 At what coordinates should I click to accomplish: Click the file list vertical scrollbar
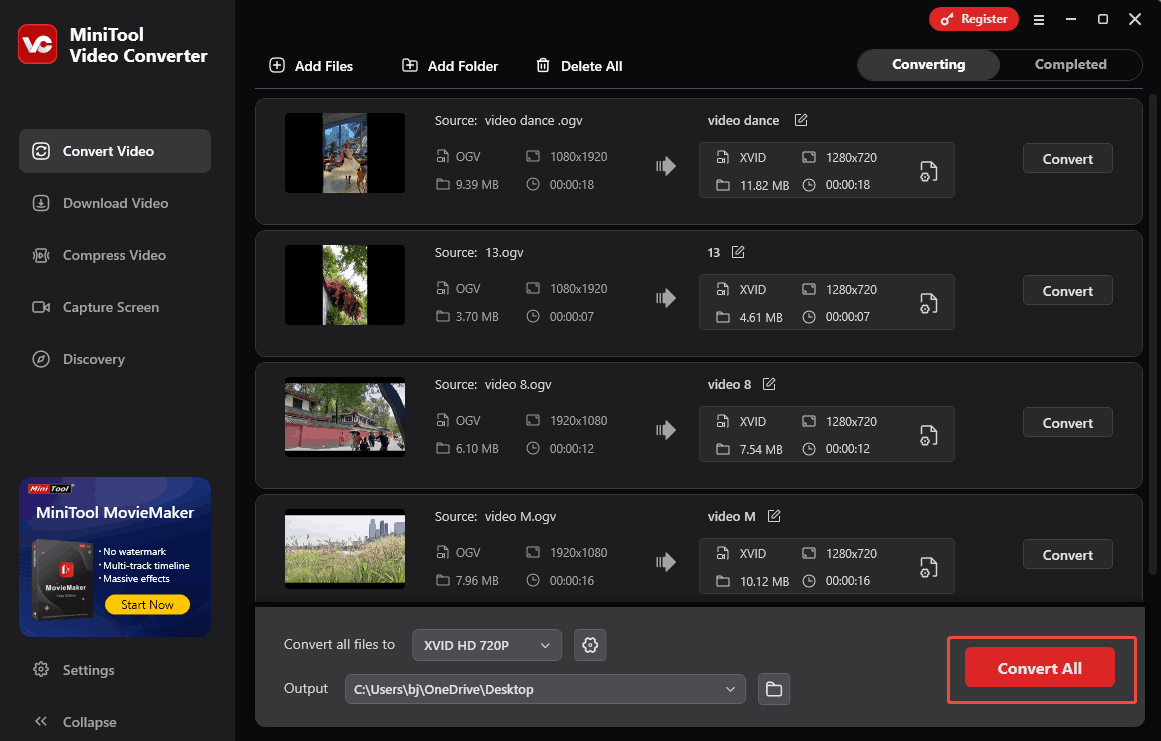point(1152,333)
